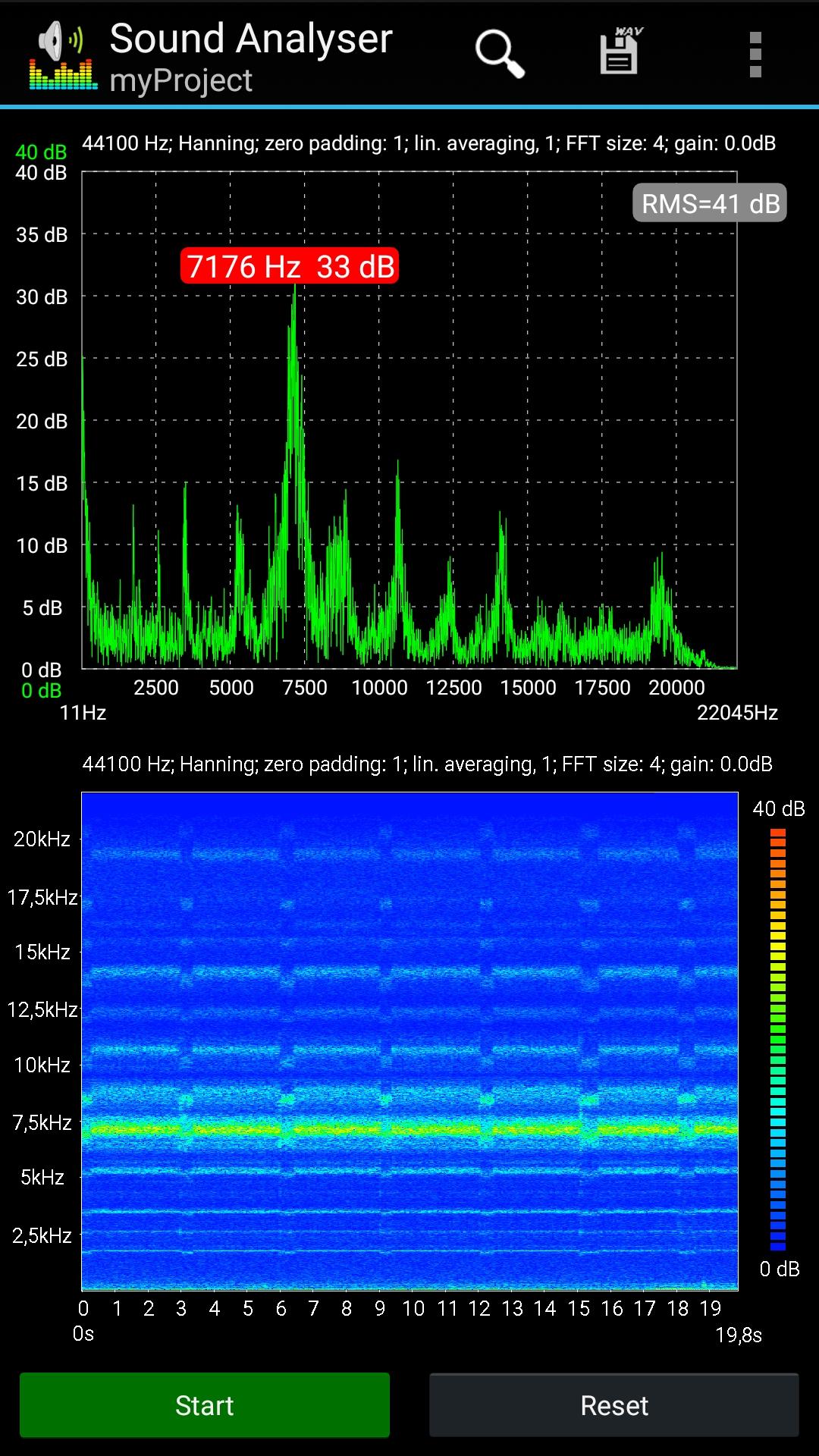Tap the RMS=41 dB readout badge
819x1456 pixels.
pos(710,203)
